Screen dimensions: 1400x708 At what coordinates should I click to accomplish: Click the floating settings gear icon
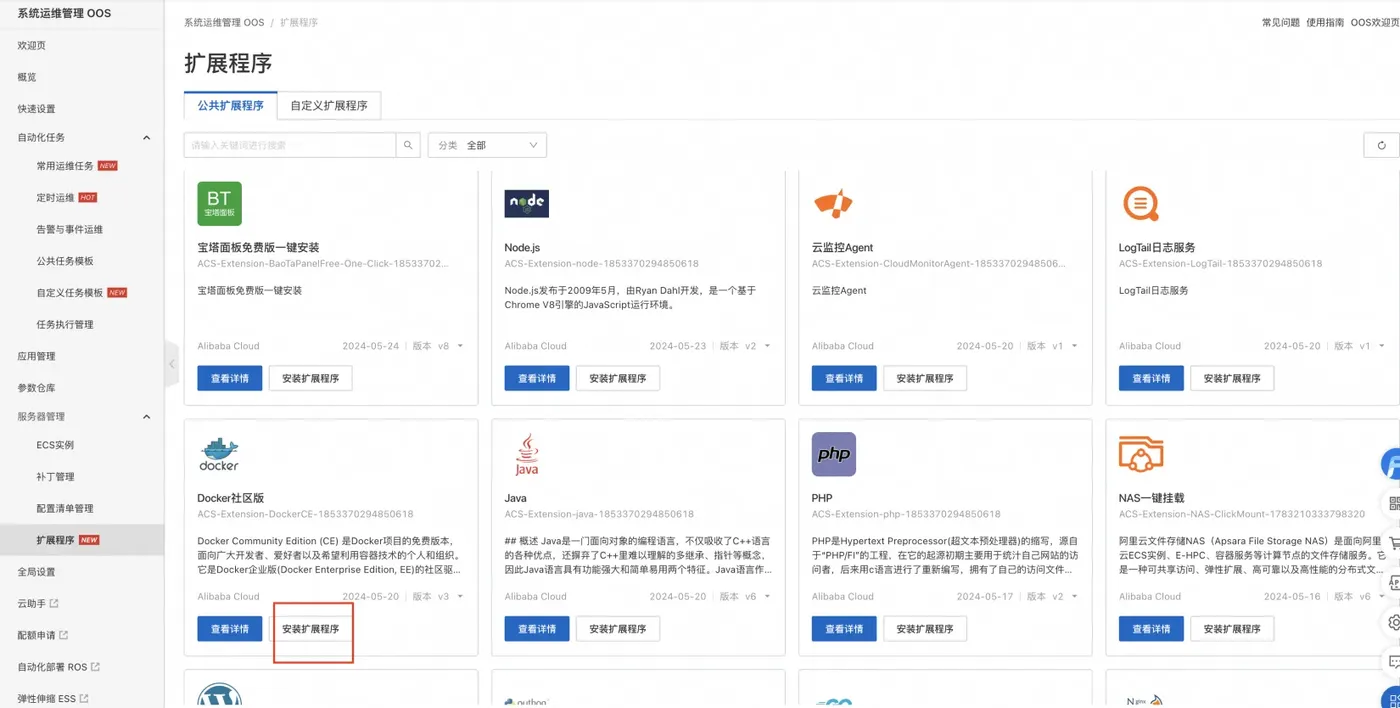1393,622
